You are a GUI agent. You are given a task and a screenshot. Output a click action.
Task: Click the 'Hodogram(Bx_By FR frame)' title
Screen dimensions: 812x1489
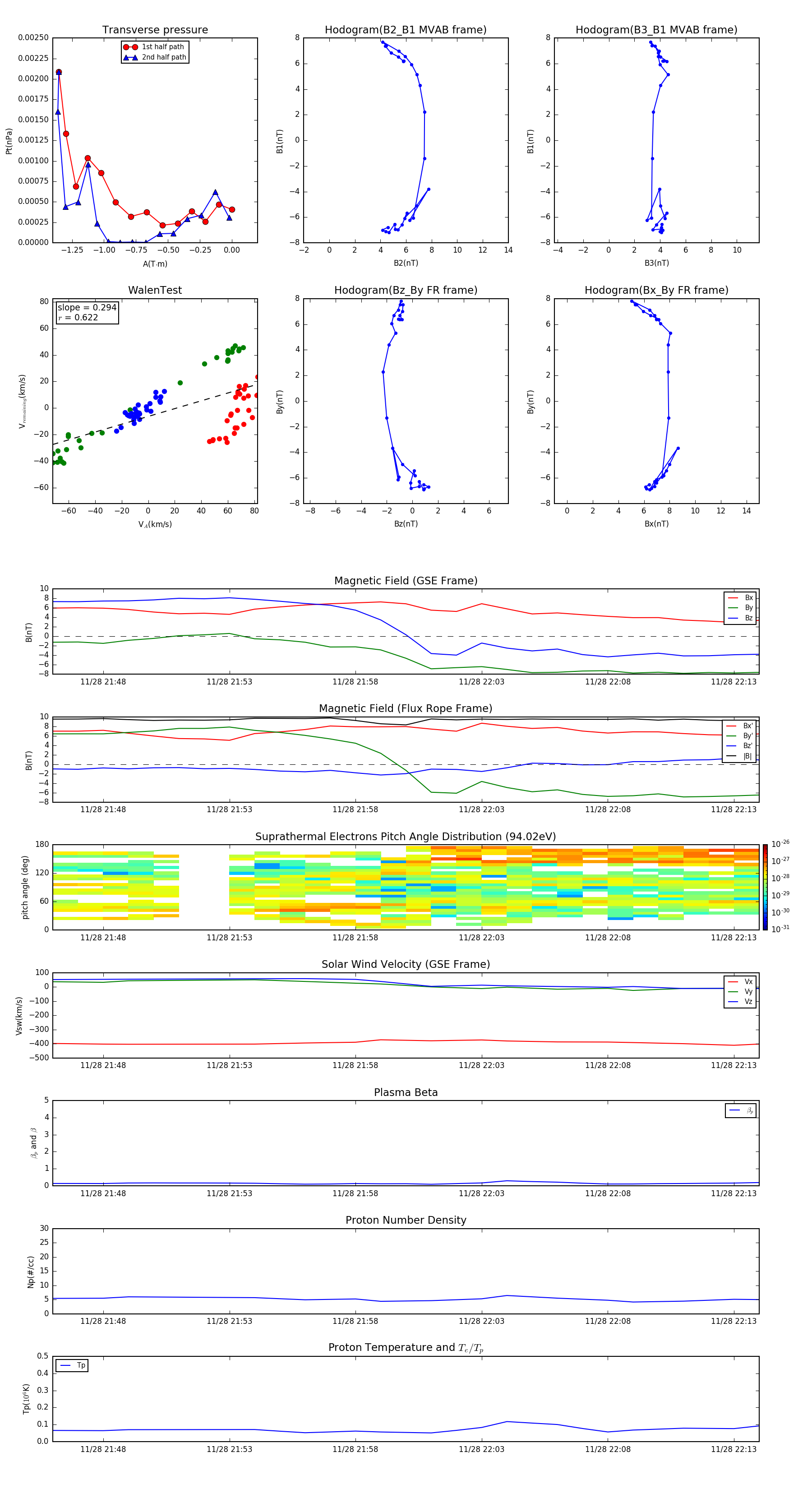656,290
